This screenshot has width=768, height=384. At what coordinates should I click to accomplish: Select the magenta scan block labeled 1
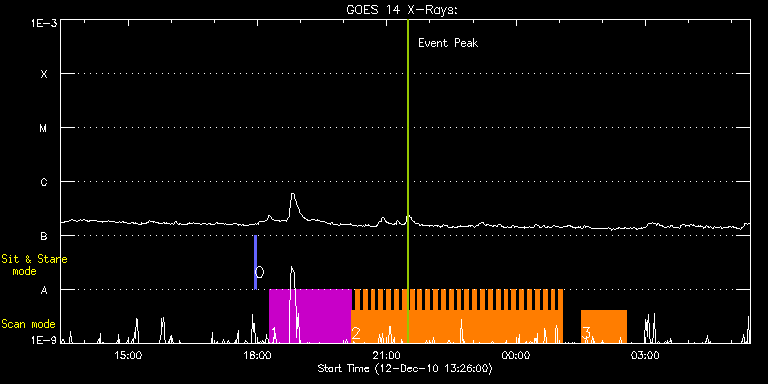310,316
